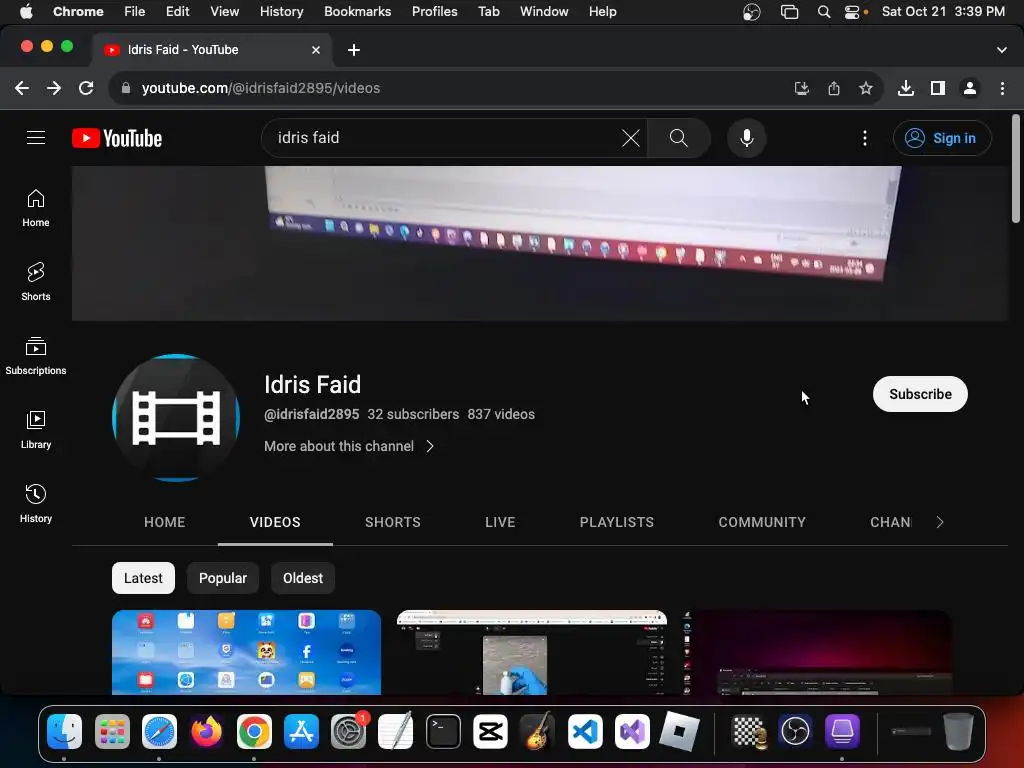Expand More about this channel

(x=349, y=446)
